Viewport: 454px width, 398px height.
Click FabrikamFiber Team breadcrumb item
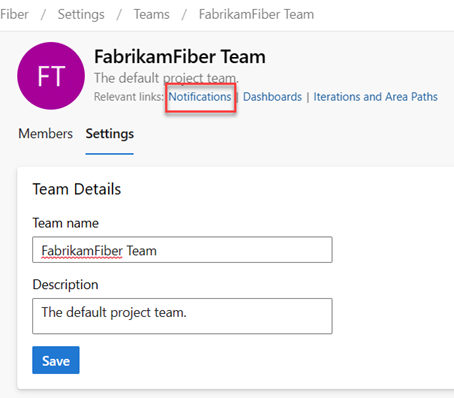coord(256,14)
